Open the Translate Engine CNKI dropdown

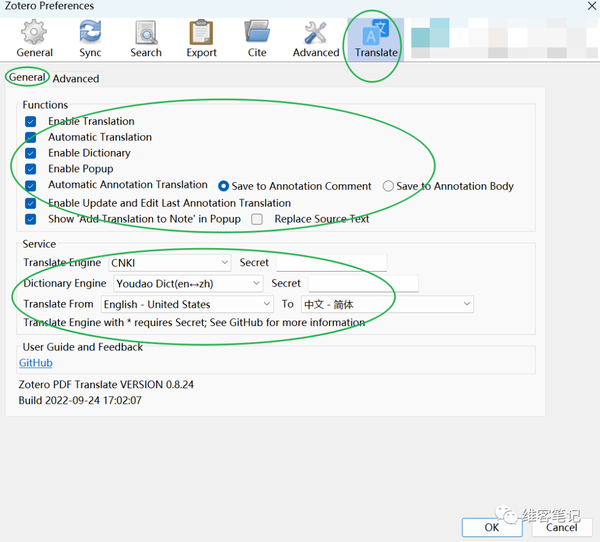point(170,263)
